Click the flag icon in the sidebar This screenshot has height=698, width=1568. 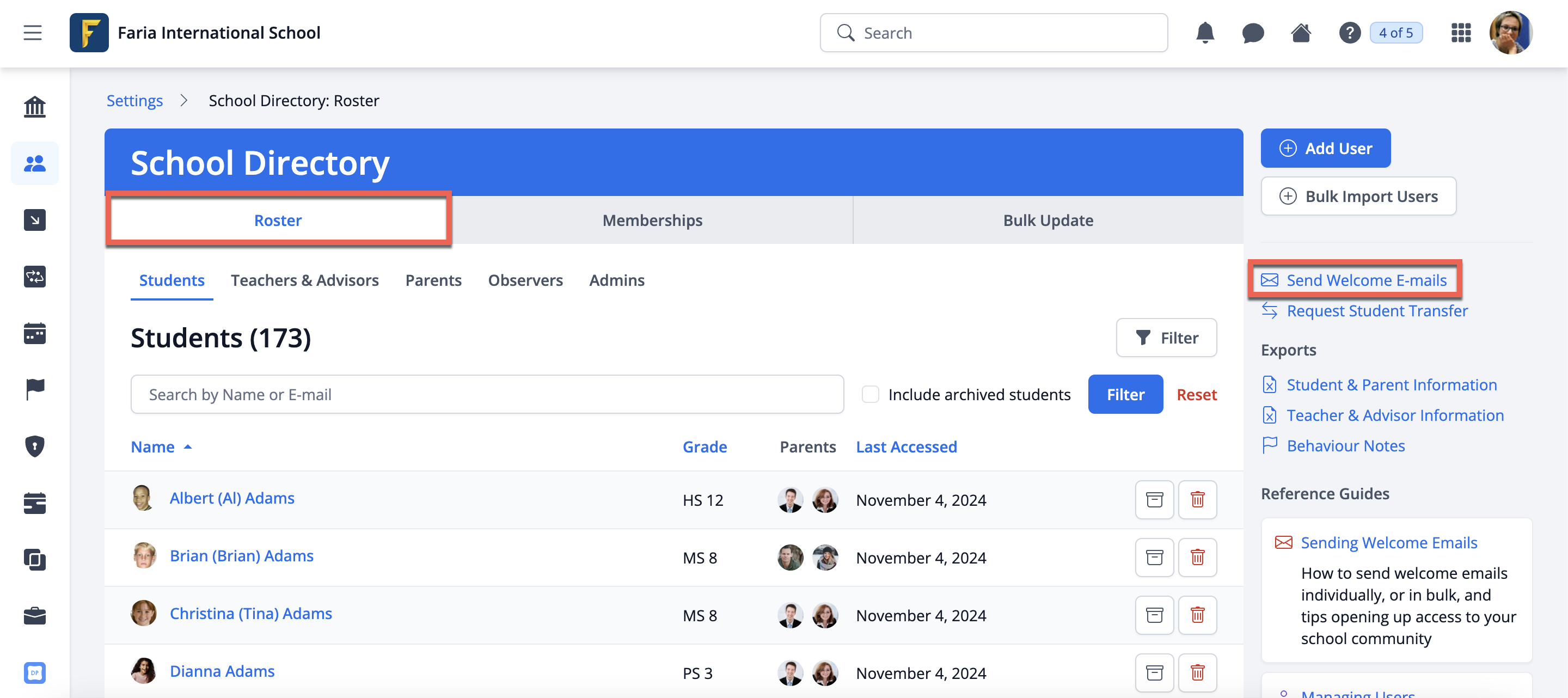coord(35,389)
